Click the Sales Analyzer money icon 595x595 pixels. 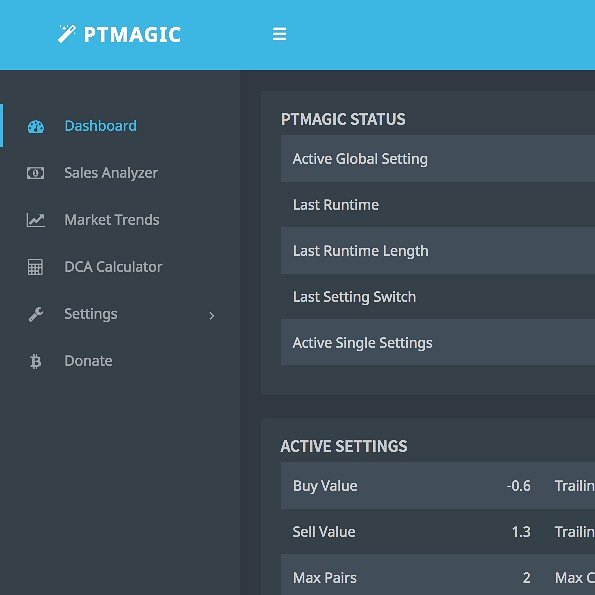35,173
